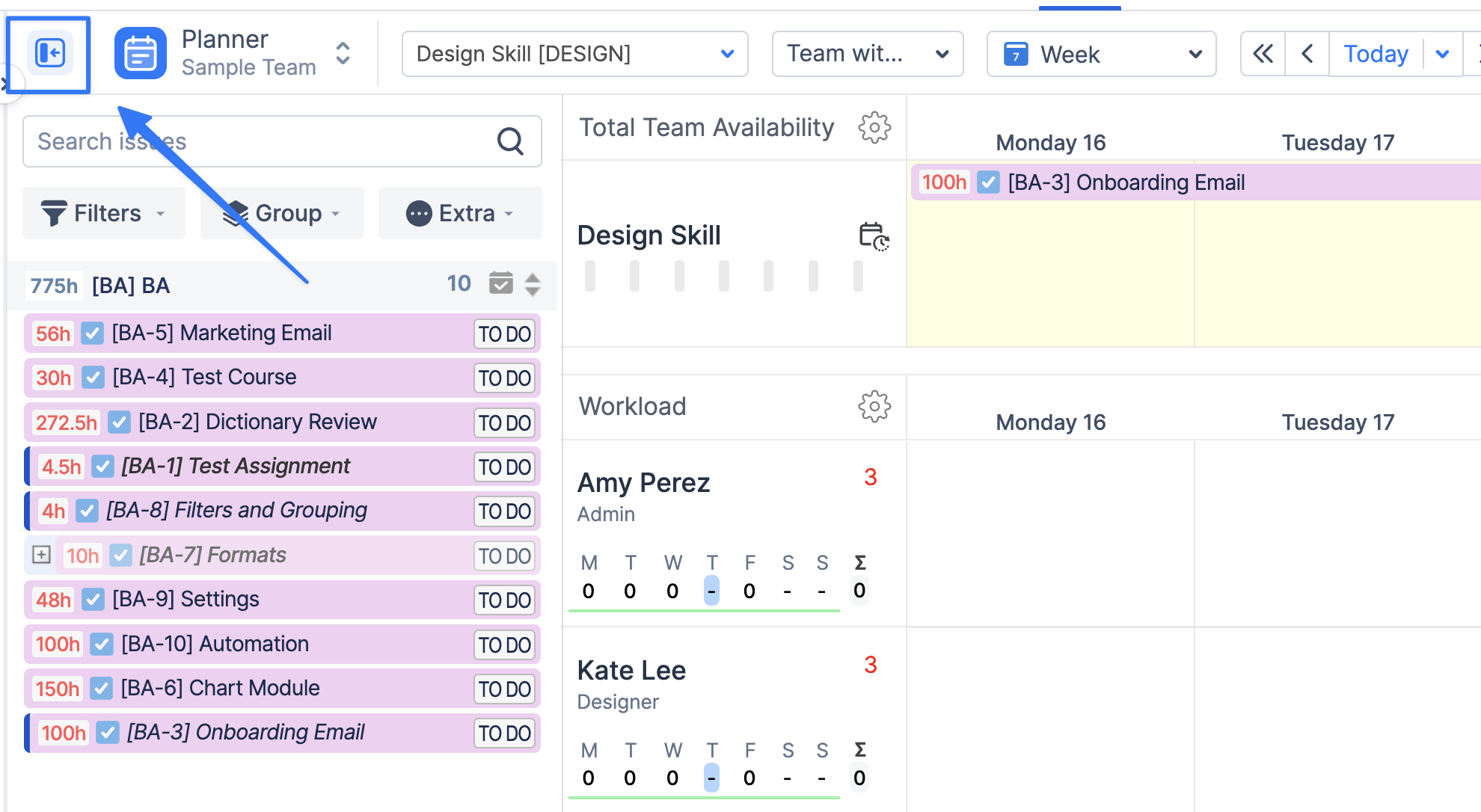1481x812 pixels.
Task: Click BA group calendar check icon
Action: coord(500,283)
